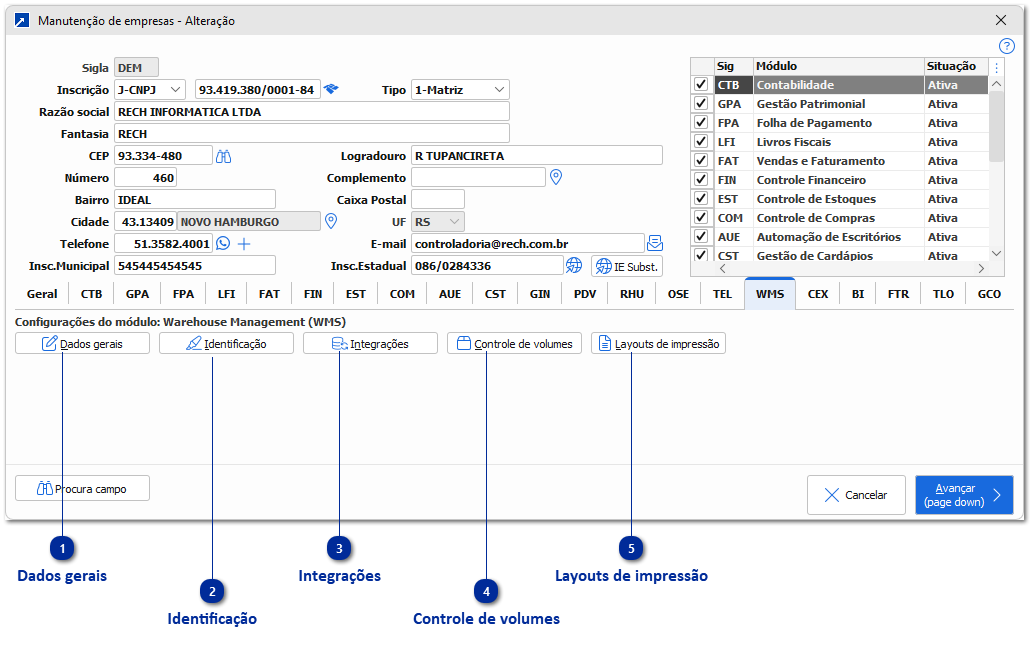
Task: Open the module grid column options menu
Action: (996, 67)
